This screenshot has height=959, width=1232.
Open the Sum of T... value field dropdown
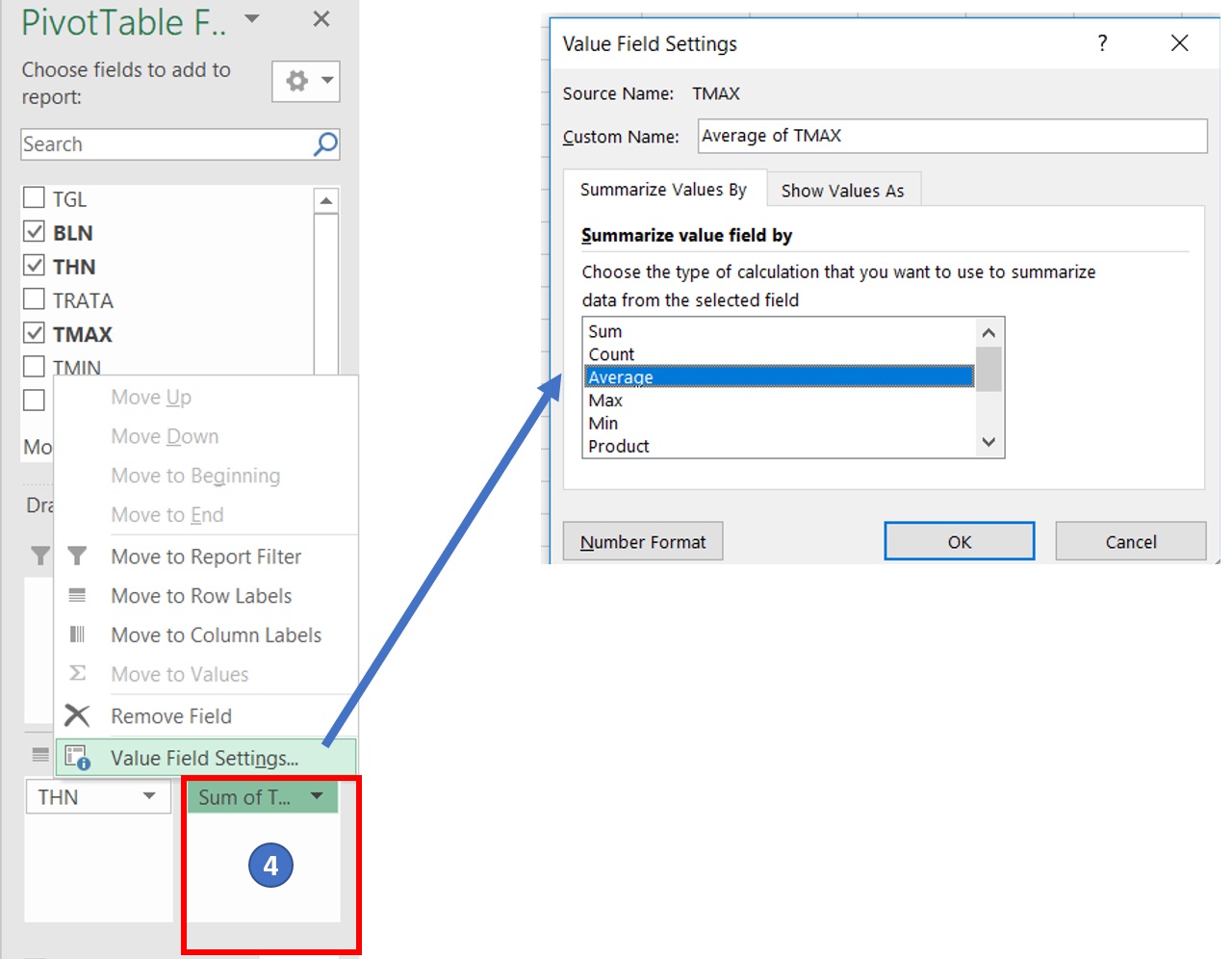[x=317, y=796]
